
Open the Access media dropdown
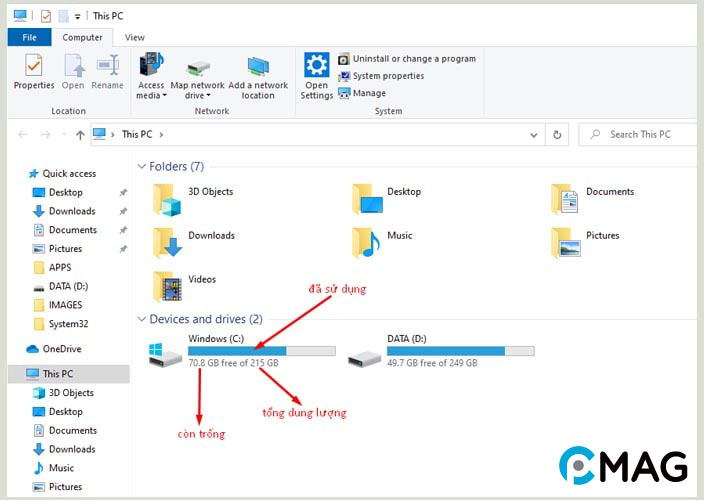(151, 90)
